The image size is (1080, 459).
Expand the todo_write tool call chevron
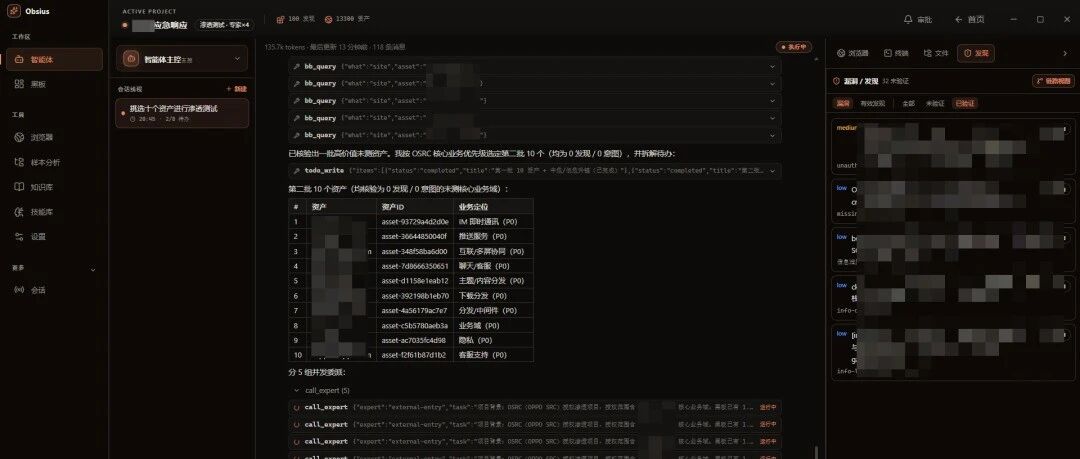coord(772,170)
